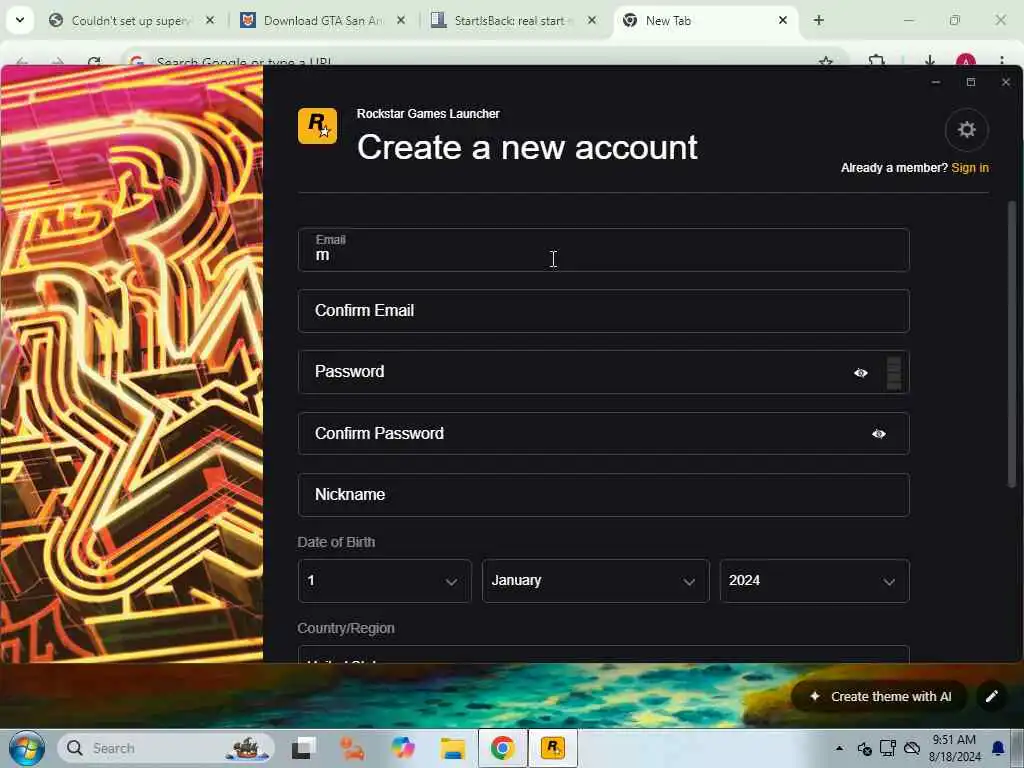Close the StartIsBack tab
1024x768 pixels.
(x=592, y=20)
